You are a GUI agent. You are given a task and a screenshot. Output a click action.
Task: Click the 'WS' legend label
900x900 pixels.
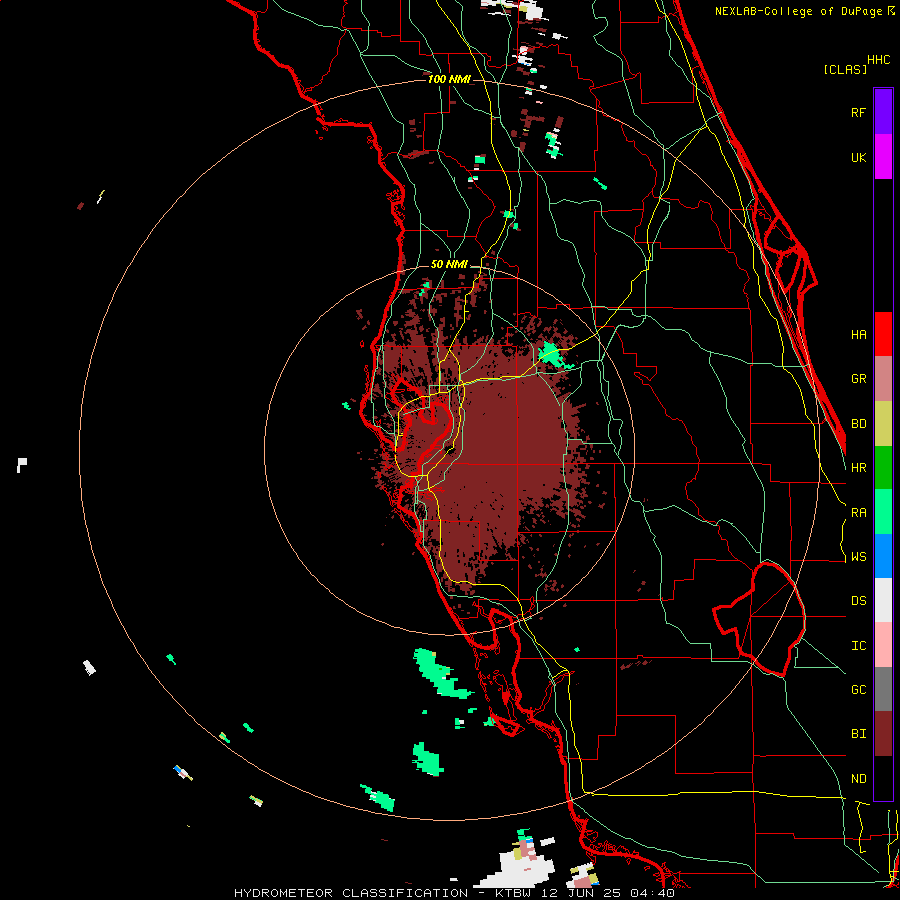(x=858, y=557)
